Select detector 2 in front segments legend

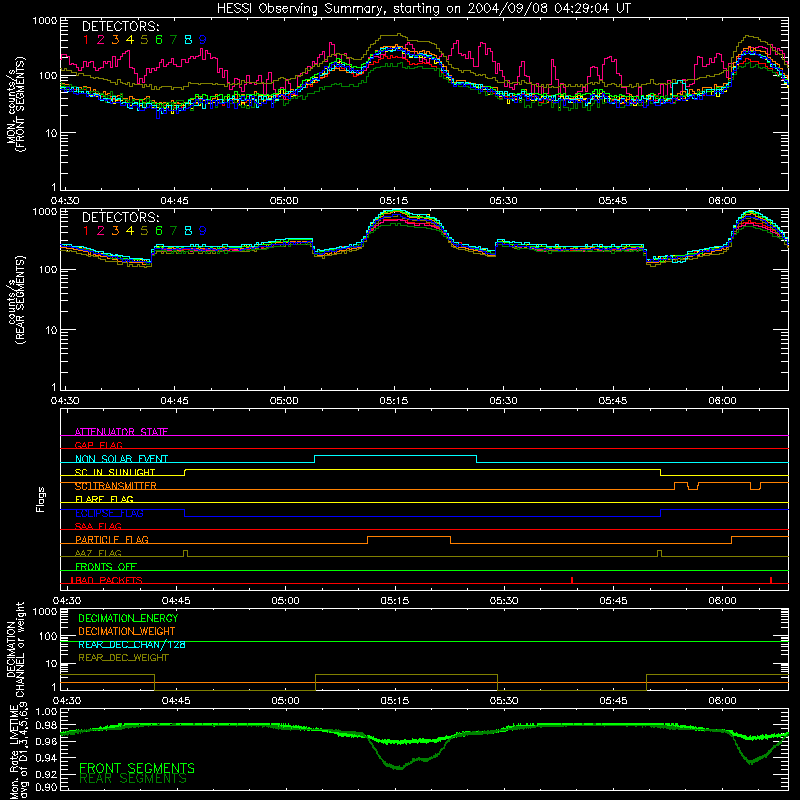click(x=101, y=40)
